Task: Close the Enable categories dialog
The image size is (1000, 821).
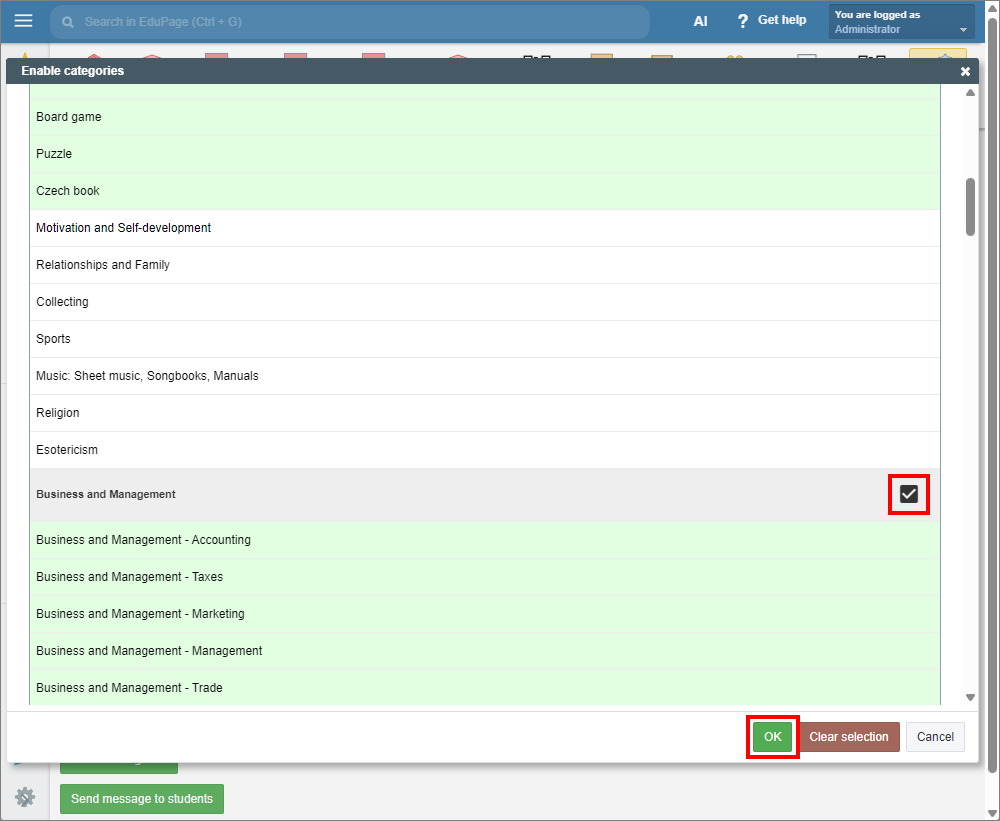Action: tap(965, 72)
